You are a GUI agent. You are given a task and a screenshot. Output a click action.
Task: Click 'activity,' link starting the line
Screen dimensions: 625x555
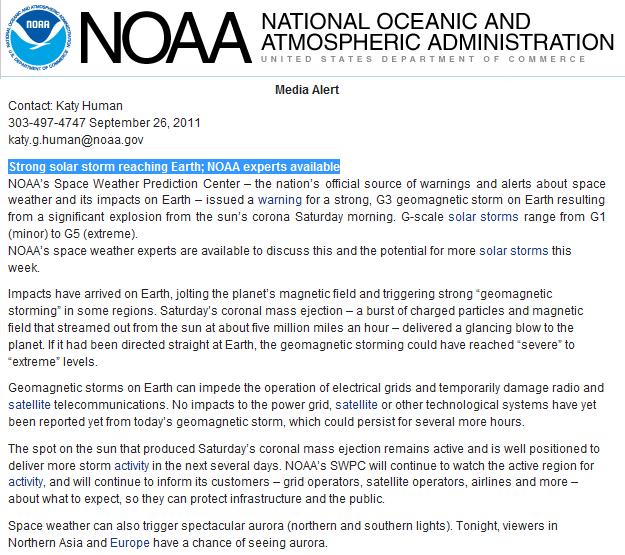tap(26, 482)
